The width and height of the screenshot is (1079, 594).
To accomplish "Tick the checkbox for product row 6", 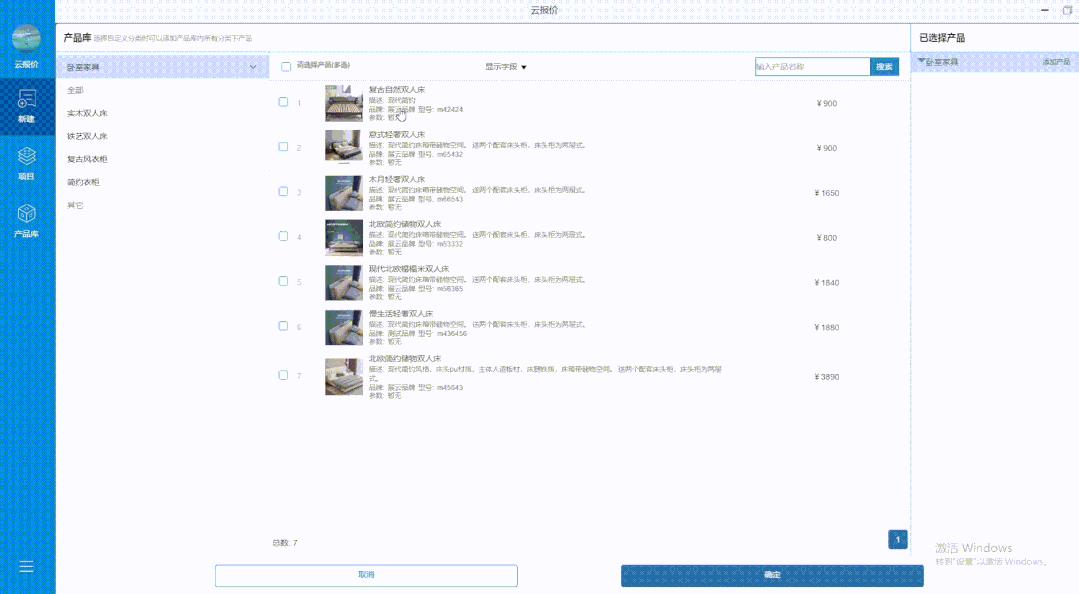I will pos(283,326).
